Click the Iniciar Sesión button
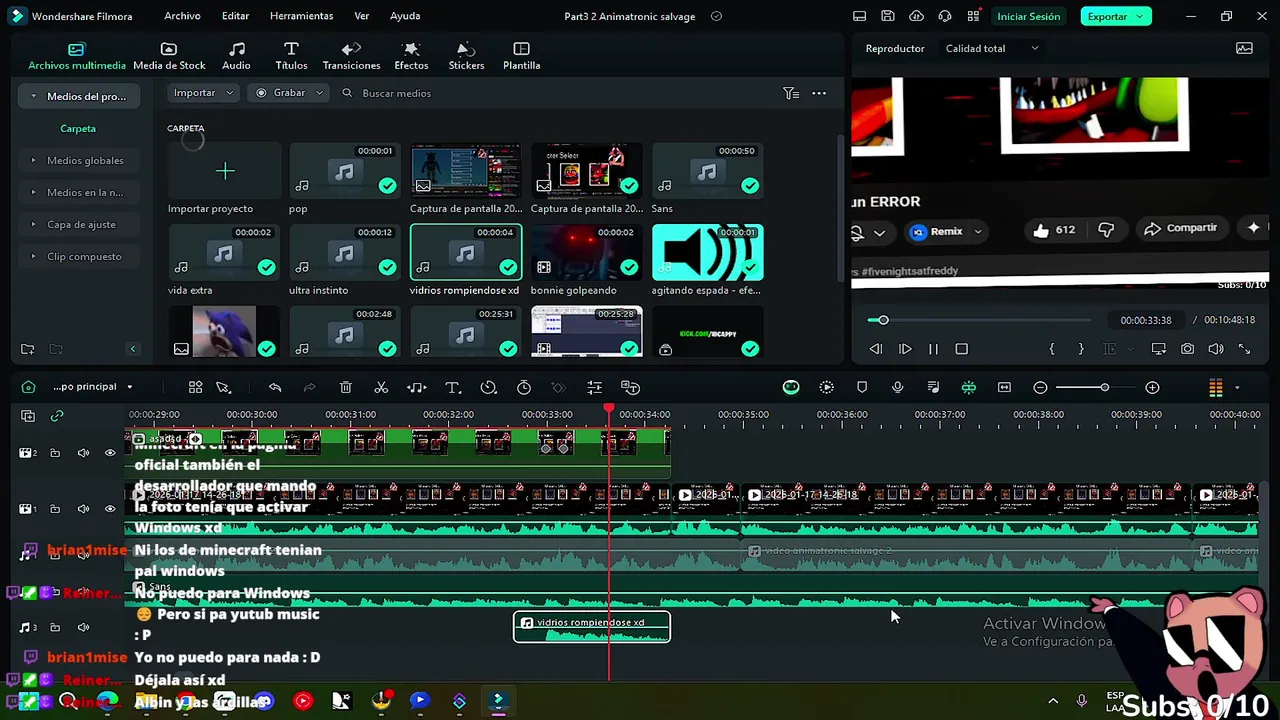Viewport: 1280px width, 720px height. 1028,16
